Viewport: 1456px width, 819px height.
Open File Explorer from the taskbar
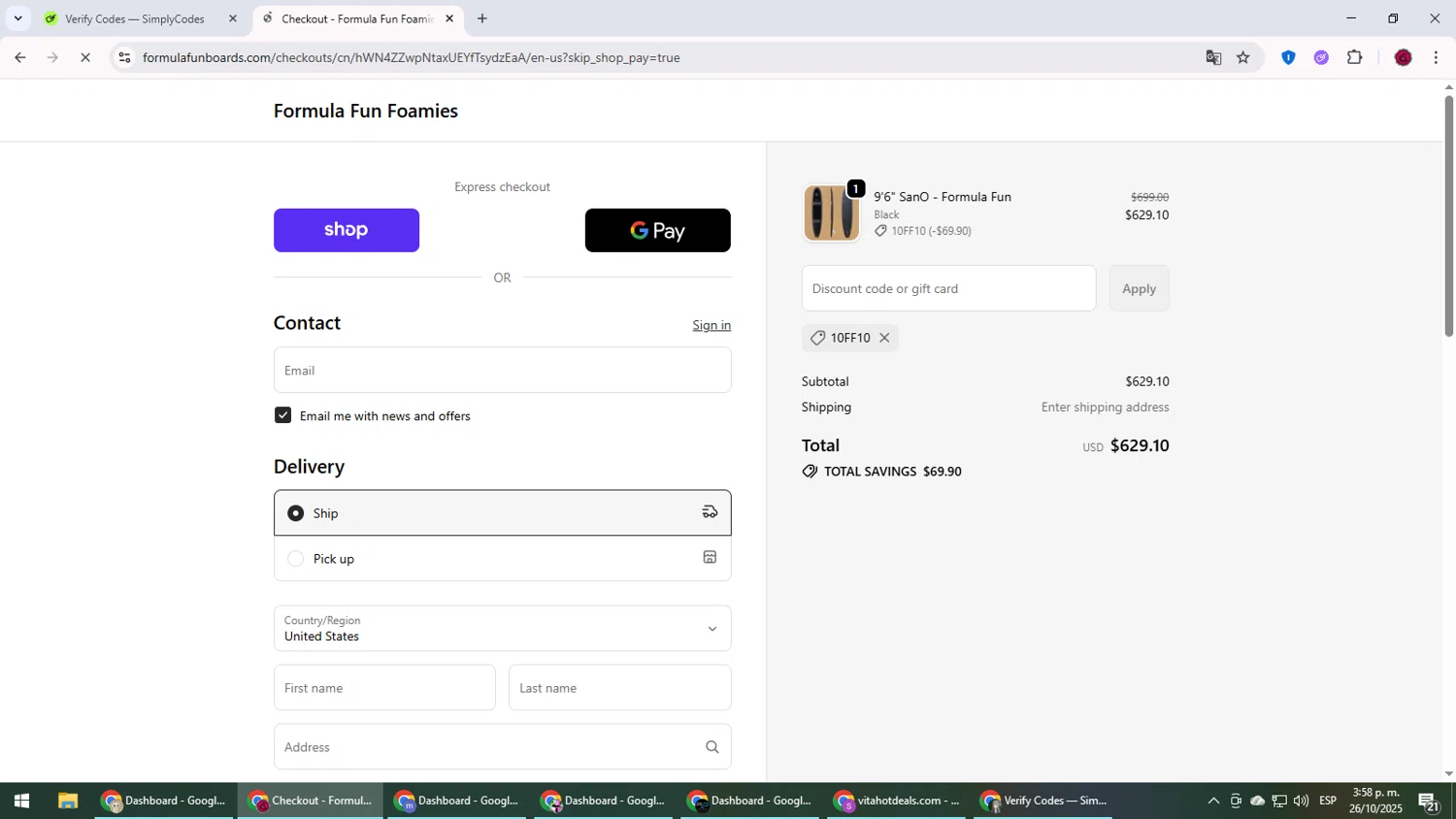coord(67,801)
